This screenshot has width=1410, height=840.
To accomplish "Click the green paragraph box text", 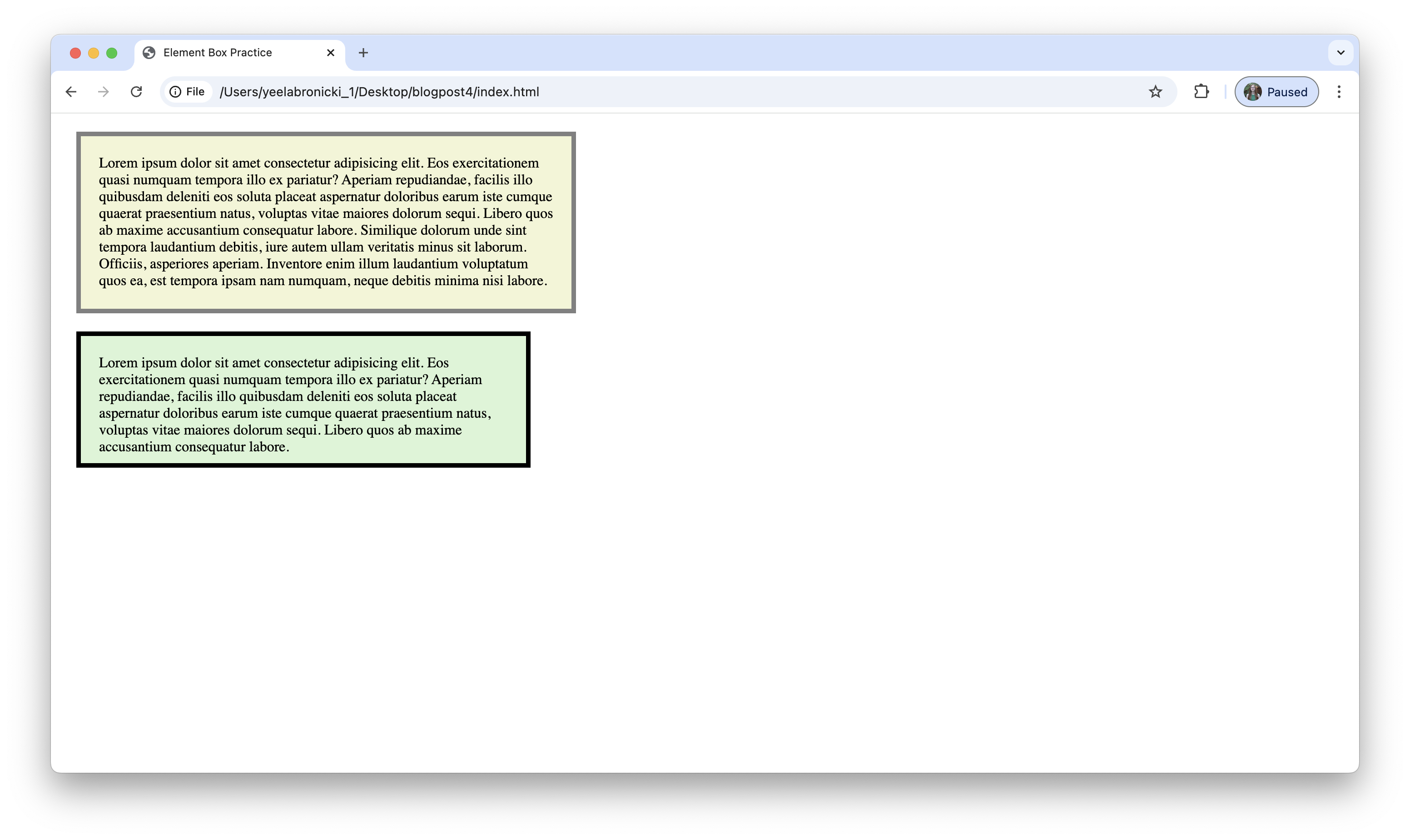I will (x=294, y=404).
